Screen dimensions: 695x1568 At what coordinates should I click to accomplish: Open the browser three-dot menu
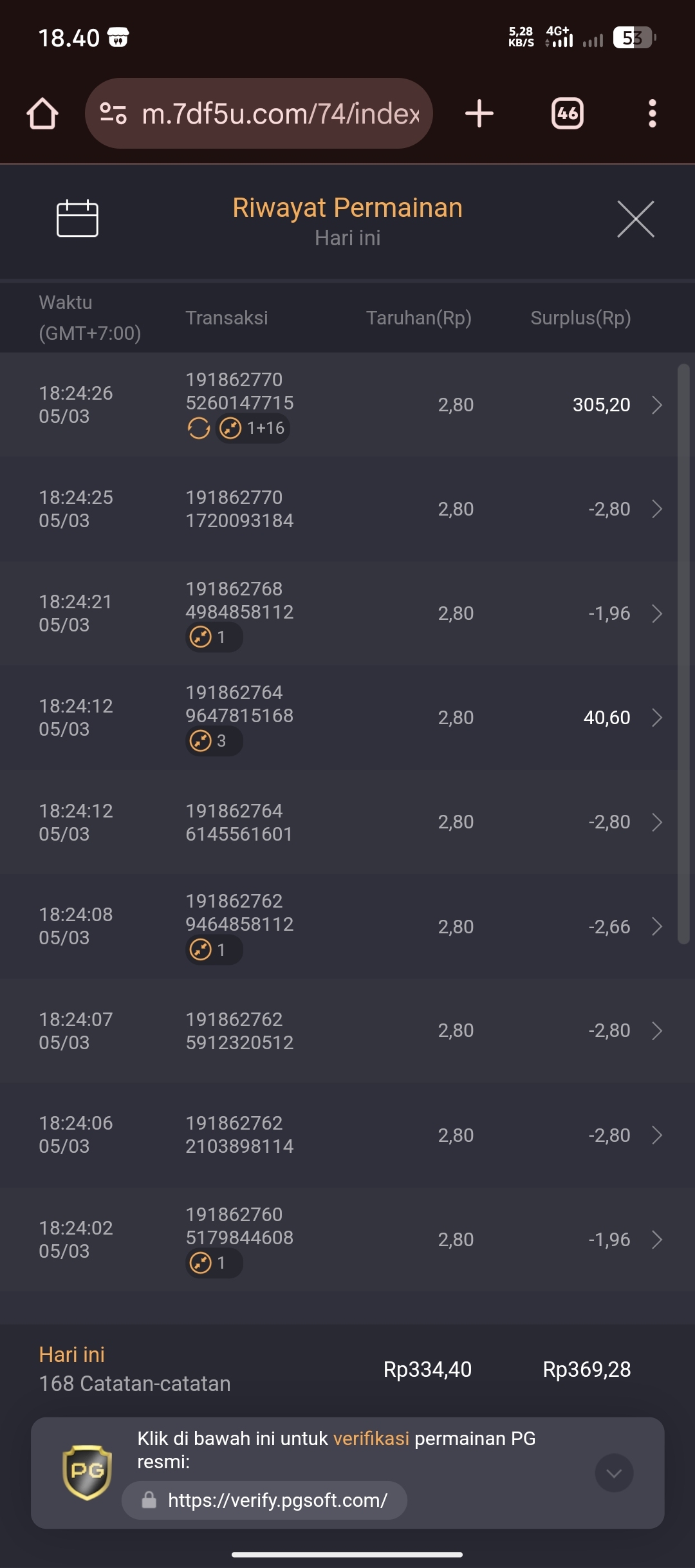click(x=653, y=113)
